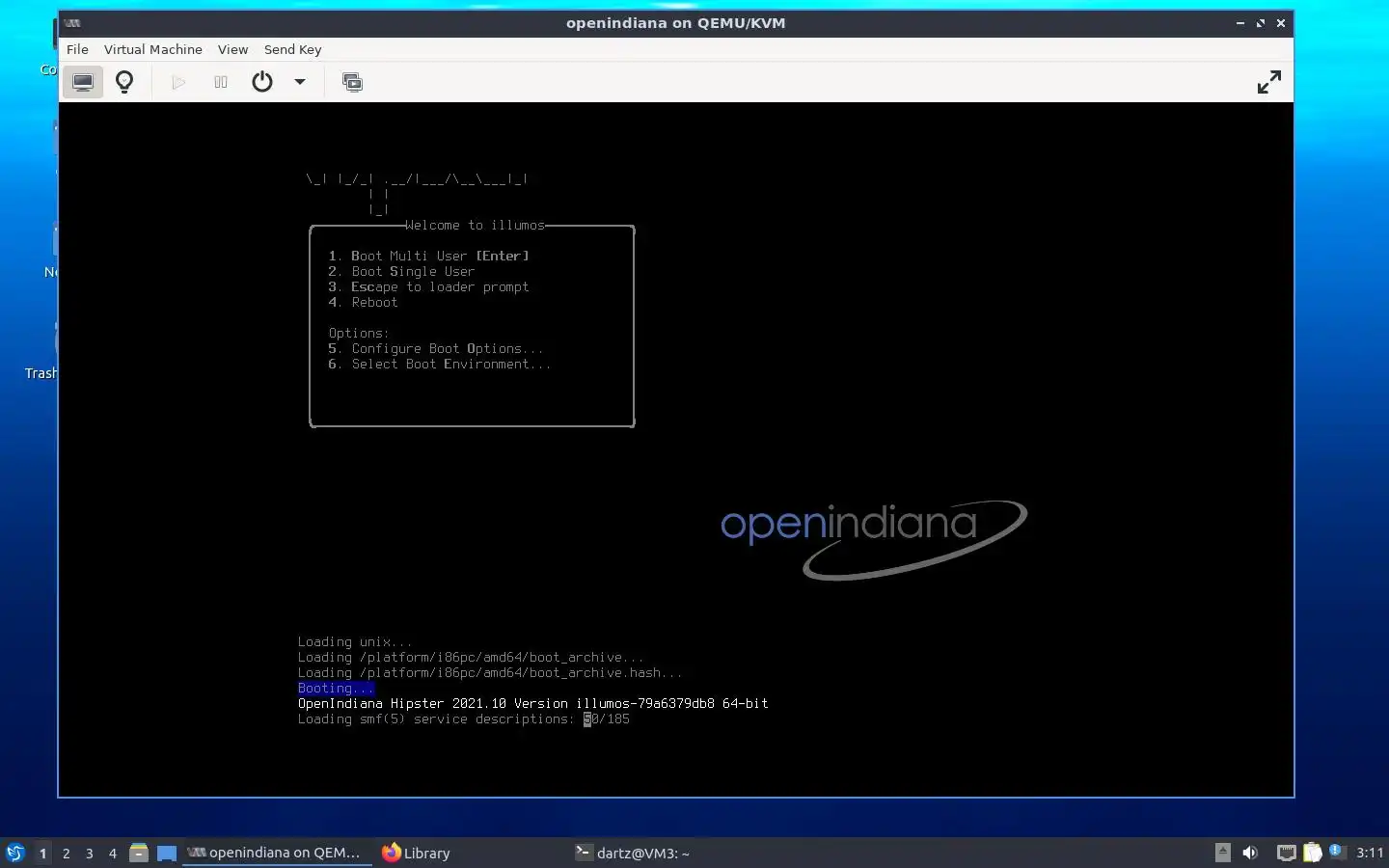Click the 3:11 taskbar clock
Image resolution: width=1389 pixels, height=868 pixels.
[1370, 853]
